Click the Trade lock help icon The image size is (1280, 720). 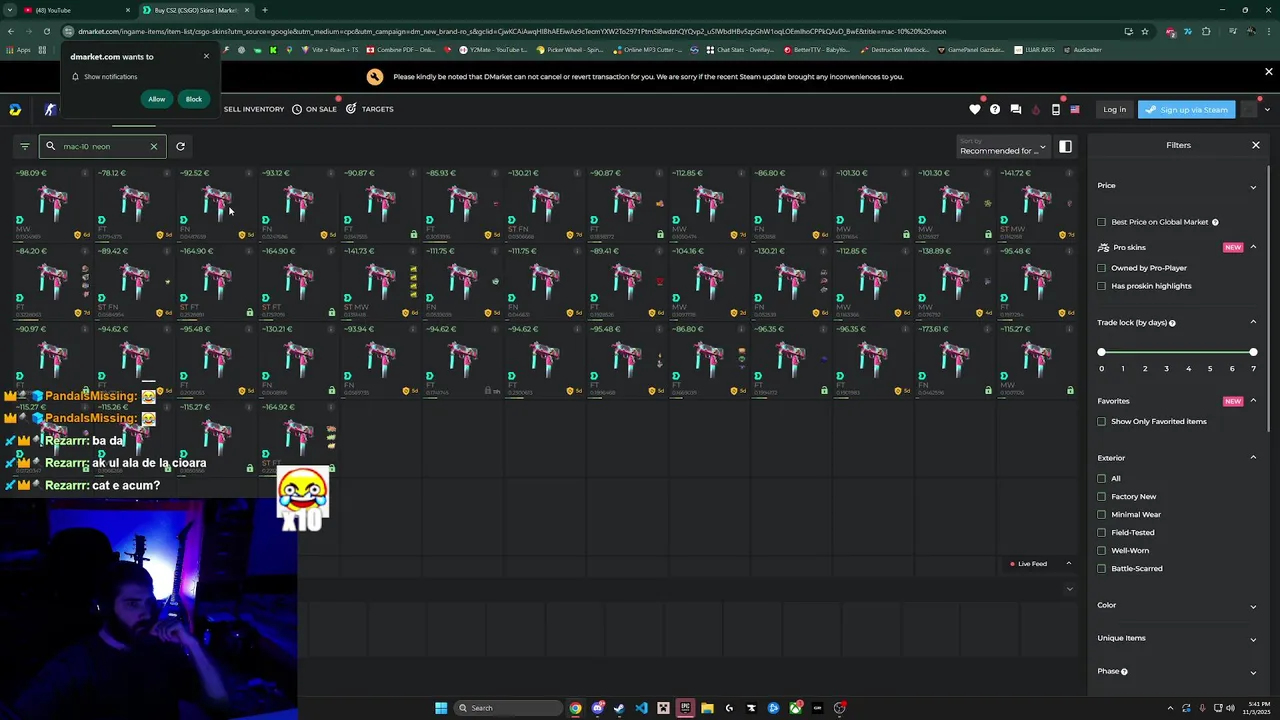1172,323
